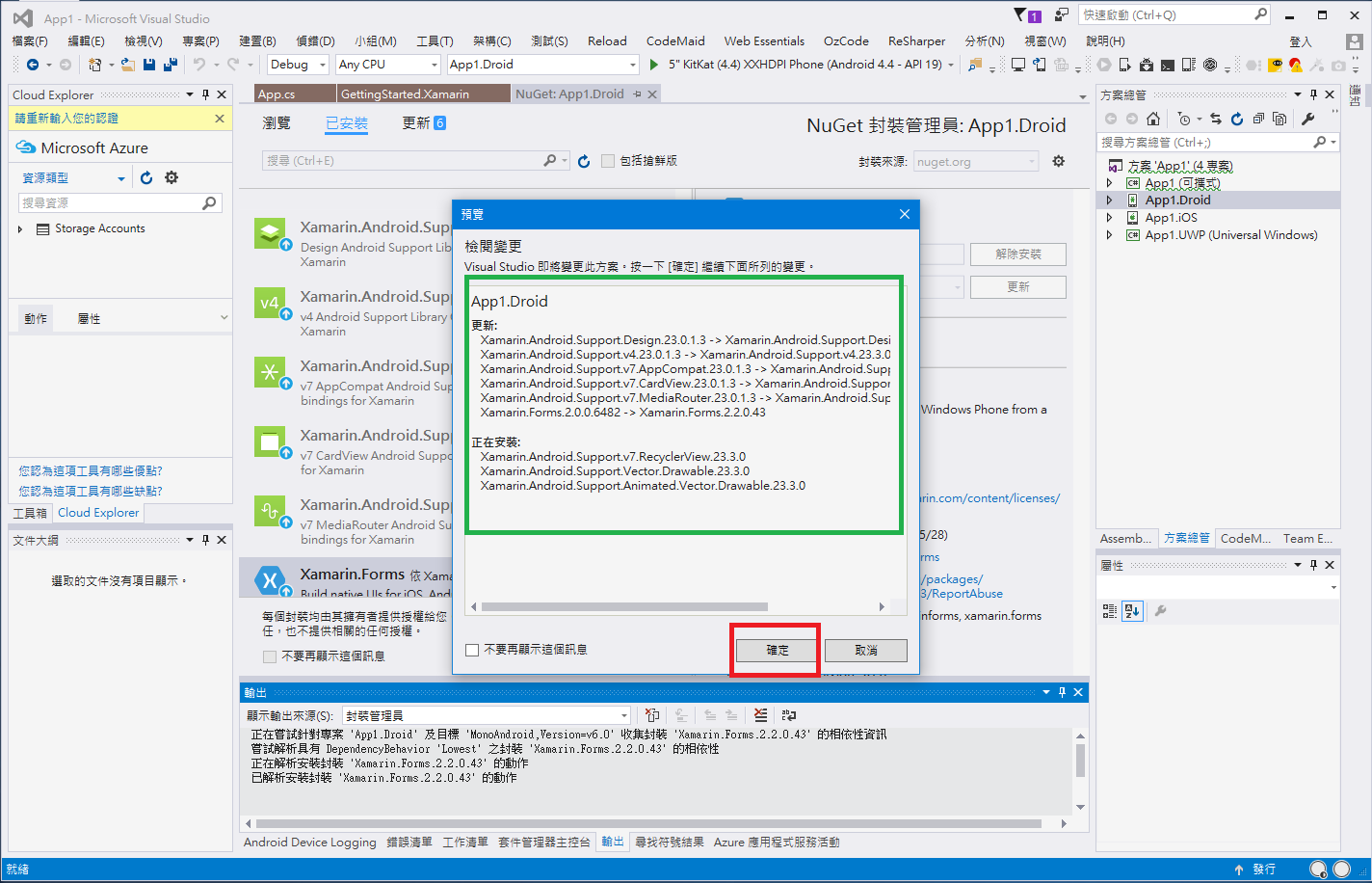
Task: Click the Save single-disk toolbar icon
Action: [x=149, y=65]
